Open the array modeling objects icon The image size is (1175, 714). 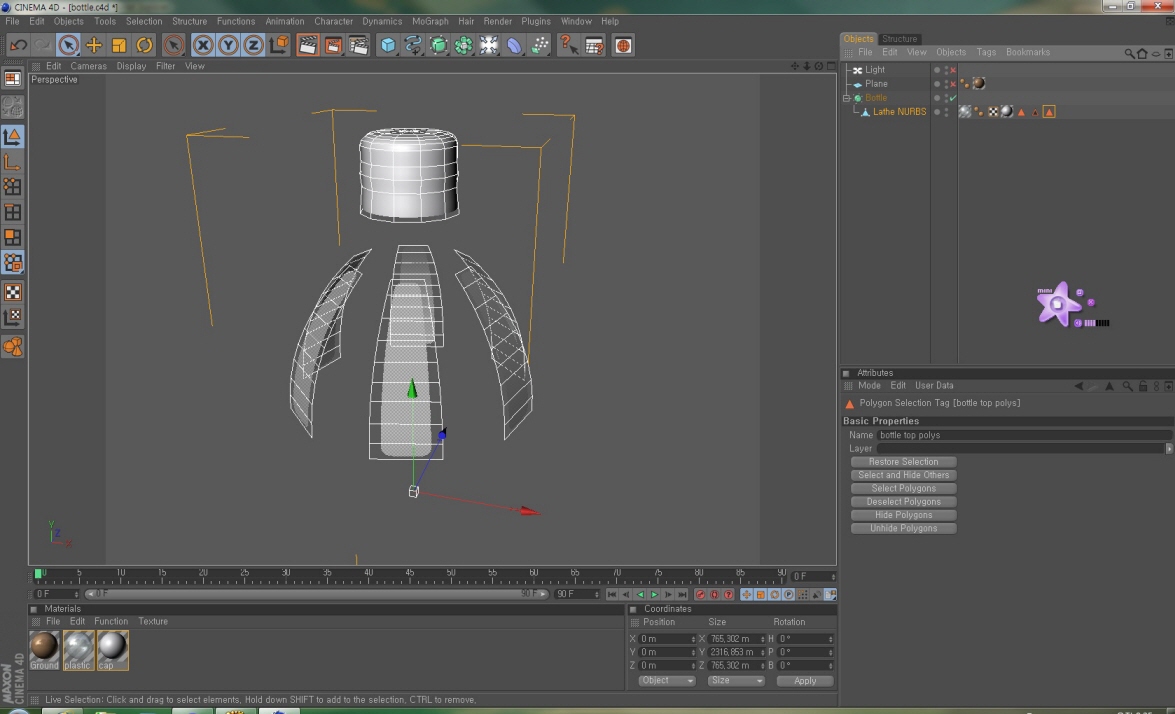[464, 46]
